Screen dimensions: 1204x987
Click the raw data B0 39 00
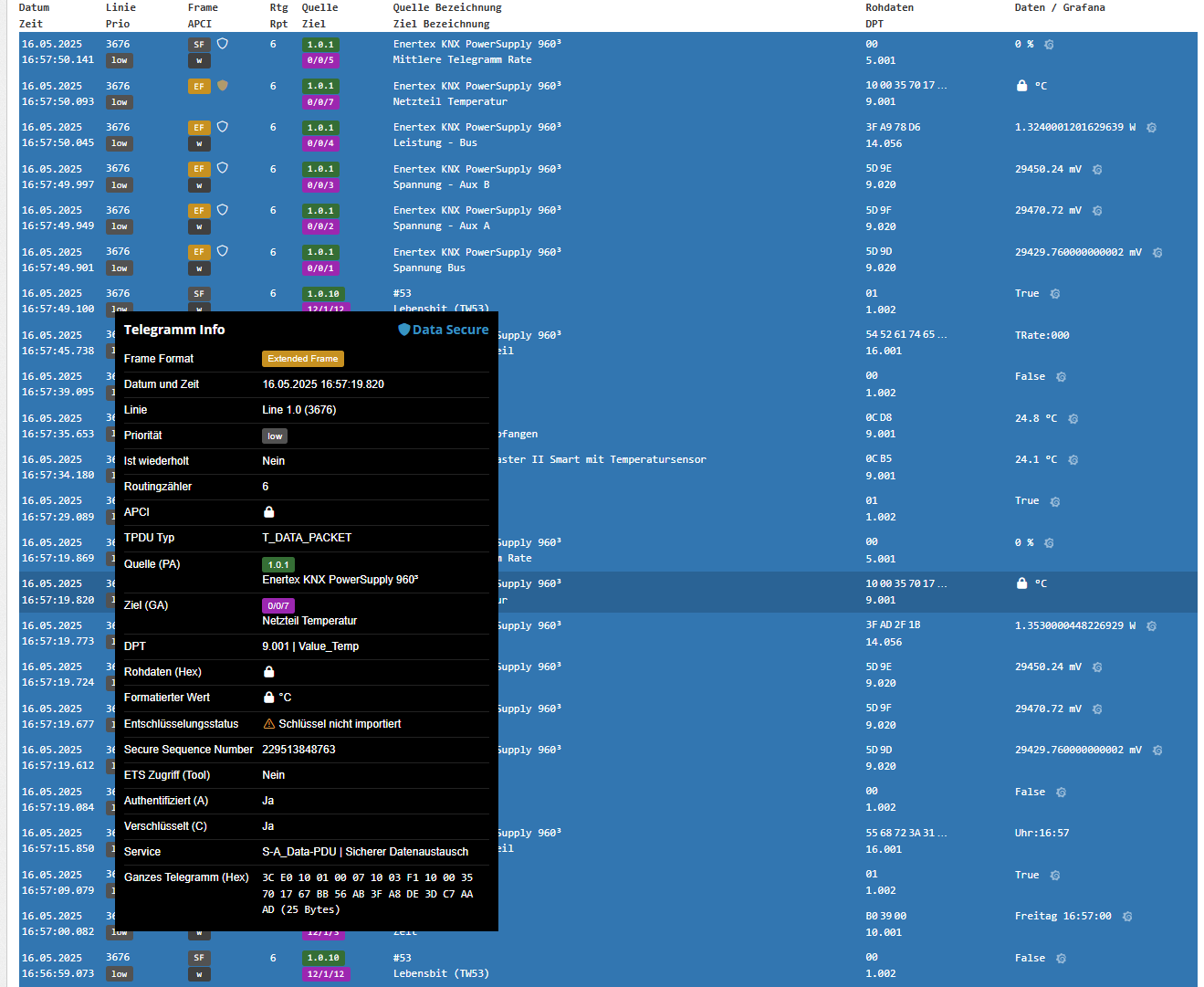click(x=886, y=917)
